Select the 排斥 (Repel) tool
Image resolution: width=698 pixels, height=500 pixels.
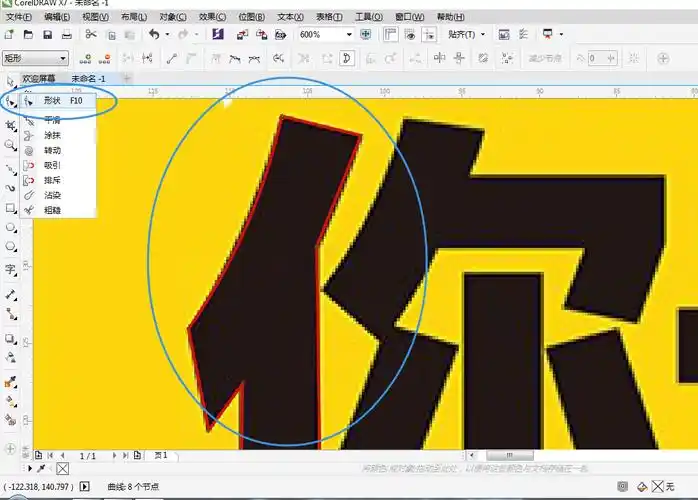click(52, 180)
